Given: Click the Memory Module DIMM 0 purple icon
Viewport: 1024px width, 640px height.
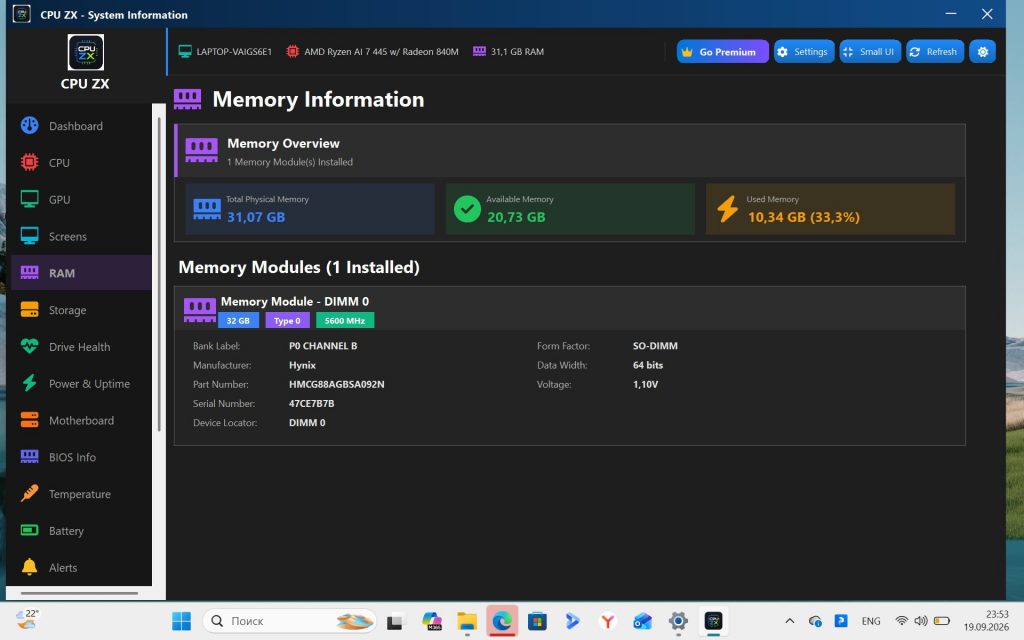Looking at the screenshot, I should pos(200,310).
